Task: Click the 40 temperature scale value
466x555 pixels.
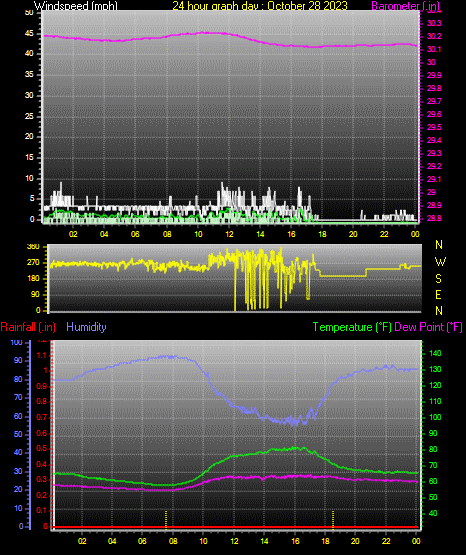Action: (433, 513)
